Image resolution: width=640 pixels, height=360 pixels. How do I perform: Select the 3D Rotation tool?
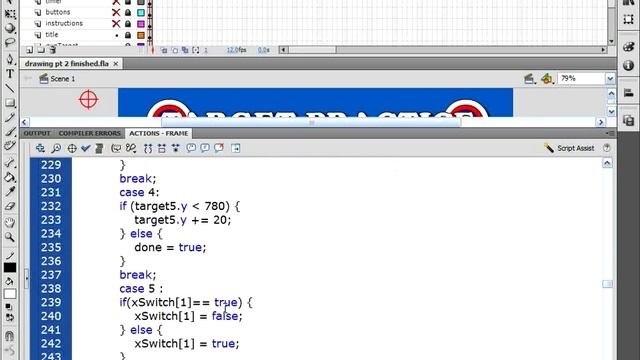pos(10,28)
